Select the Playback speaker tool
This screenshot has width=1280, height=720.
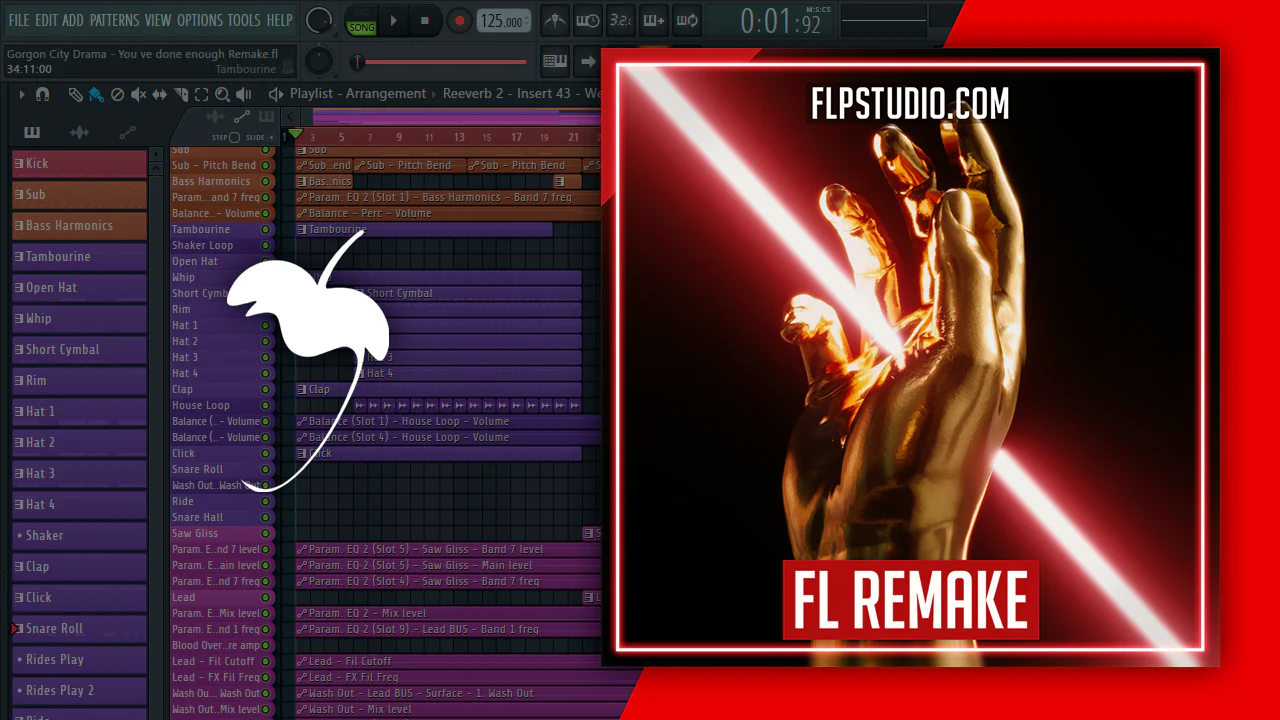point(244,94)
